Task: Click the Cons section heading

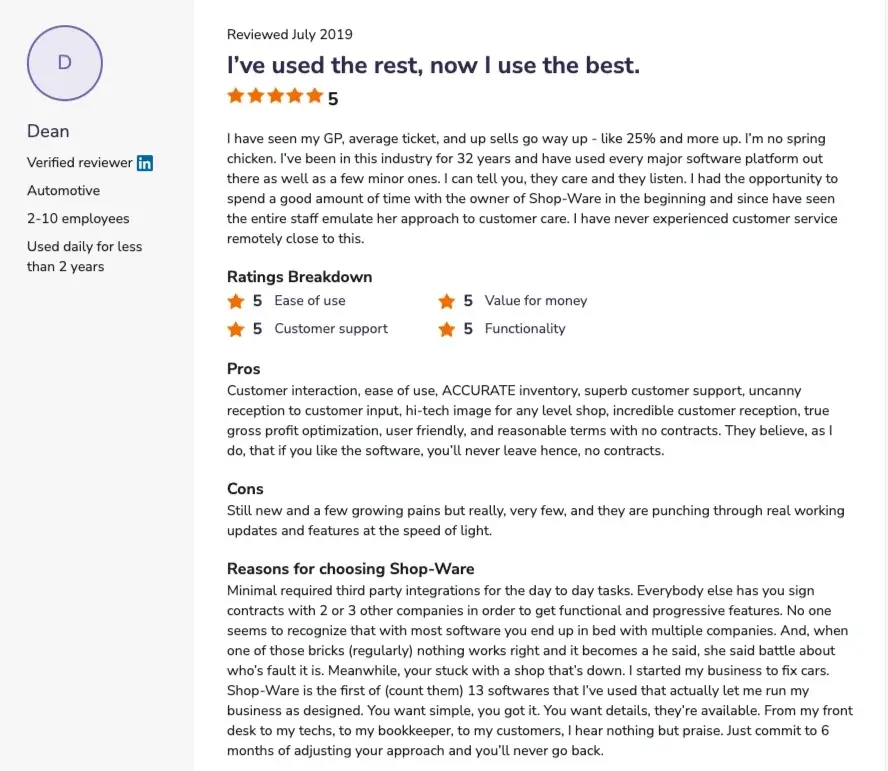Action: (x=245, y=489)
